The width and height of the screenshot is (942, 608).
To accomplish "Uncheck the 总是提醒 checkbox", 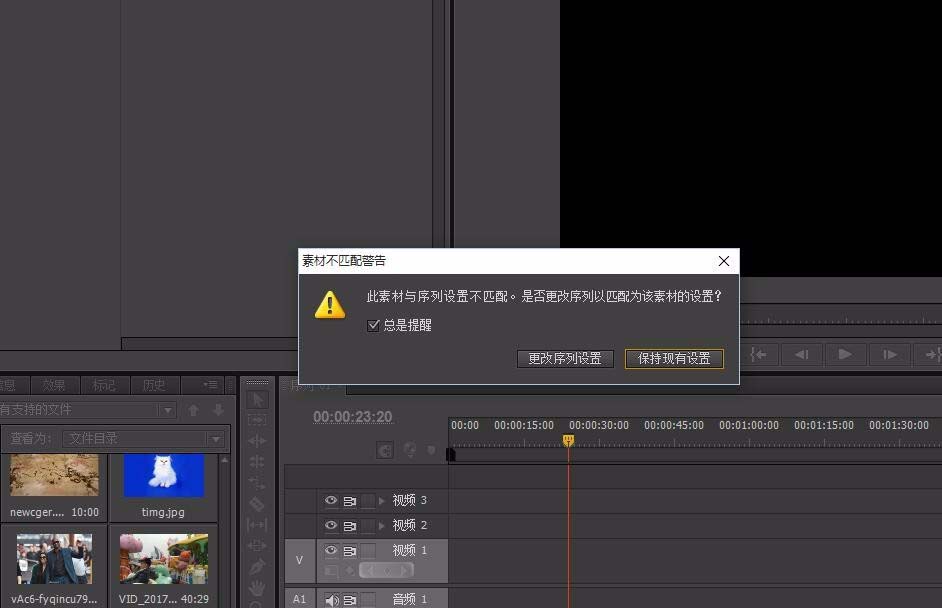I will click(373, 325).
